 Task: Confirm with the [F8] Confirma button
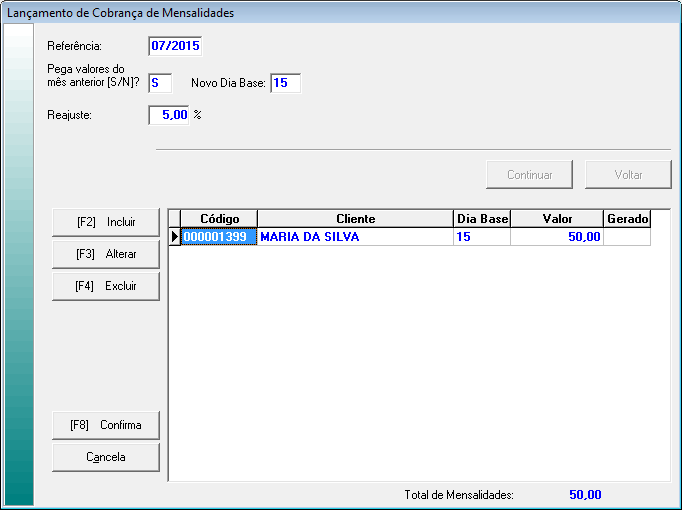[106, 425]
